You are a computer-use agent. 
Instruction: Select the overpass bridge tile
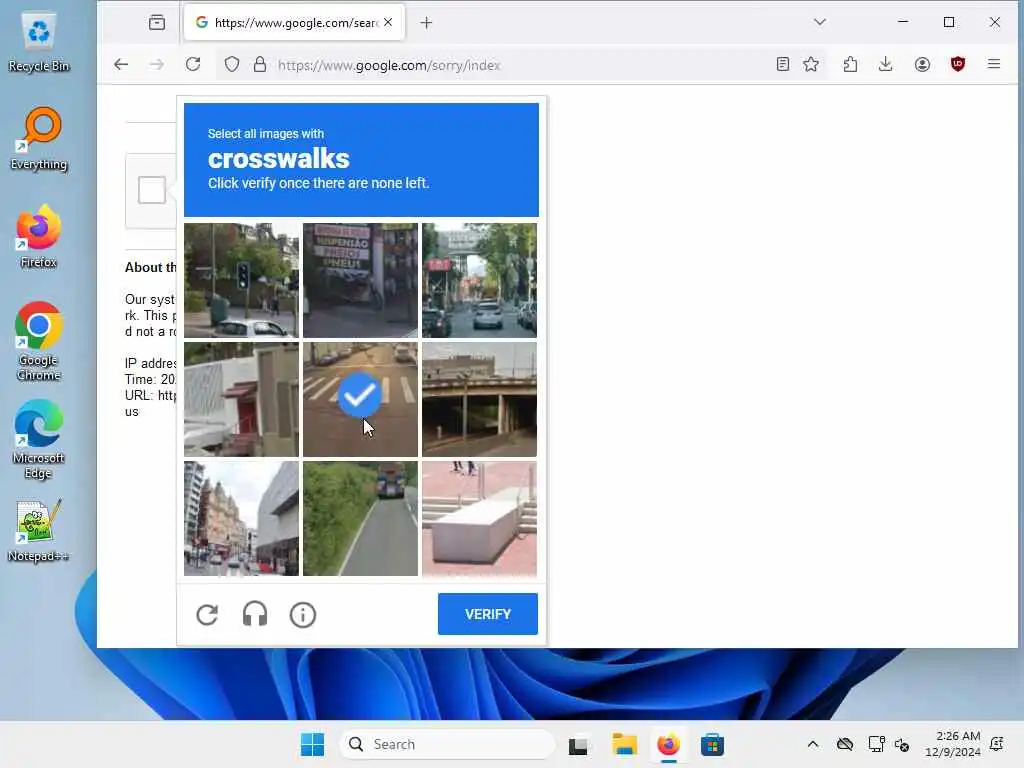[479, 399]
